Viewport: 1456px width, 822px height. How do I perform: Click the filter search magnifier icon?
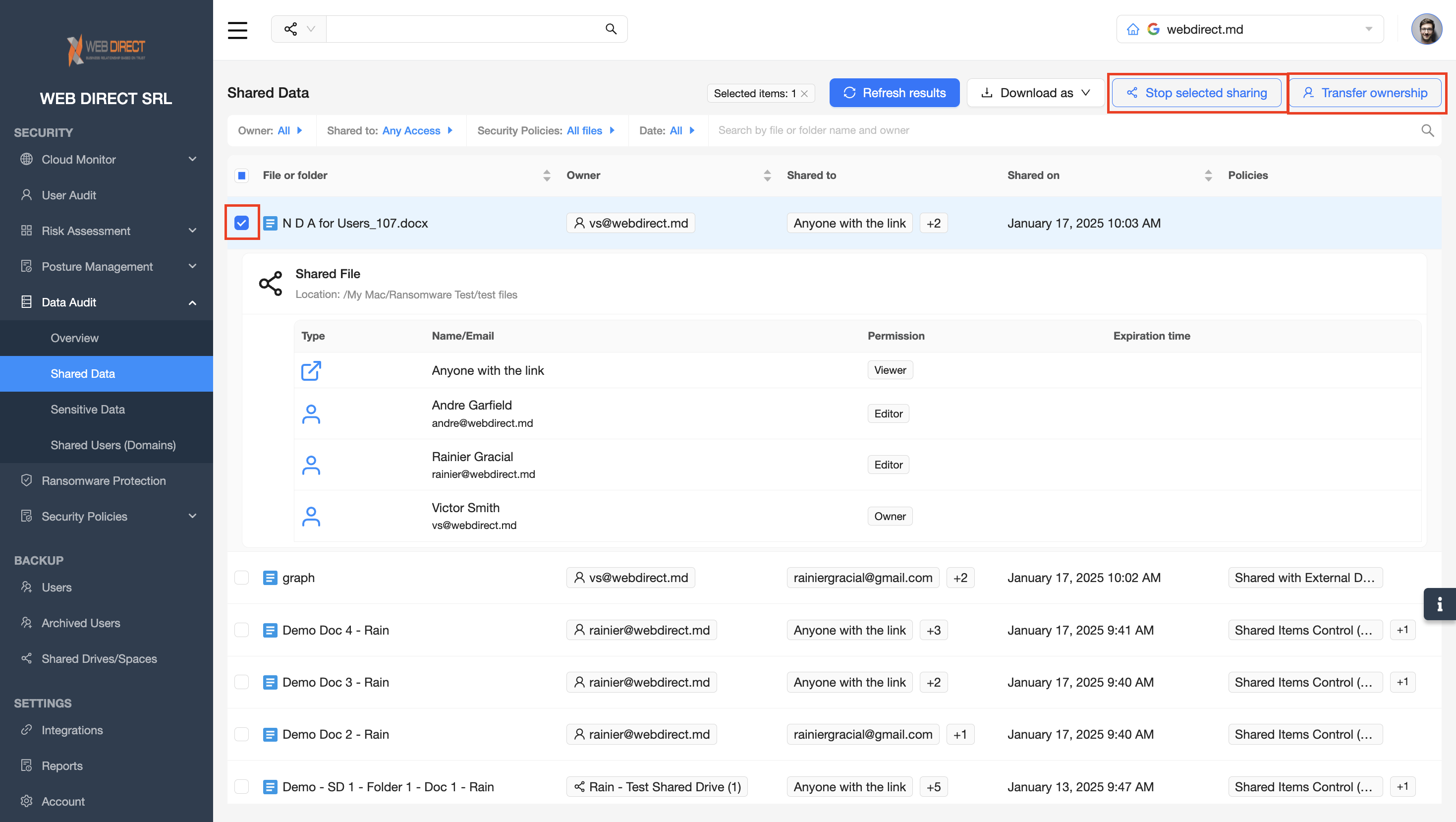[x=1427, y=130]
